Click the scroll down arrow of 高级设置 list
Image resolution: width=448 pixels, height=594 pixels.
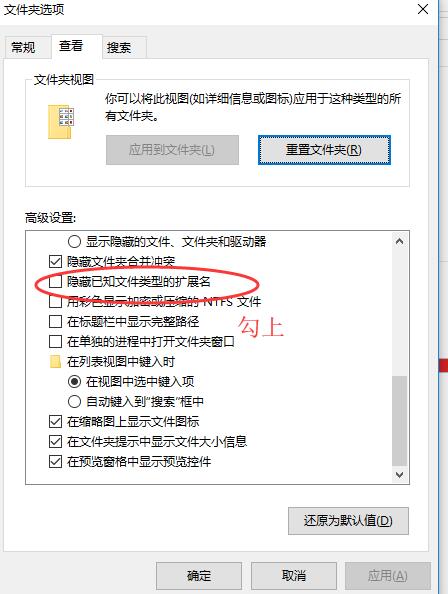click(399, 474)
